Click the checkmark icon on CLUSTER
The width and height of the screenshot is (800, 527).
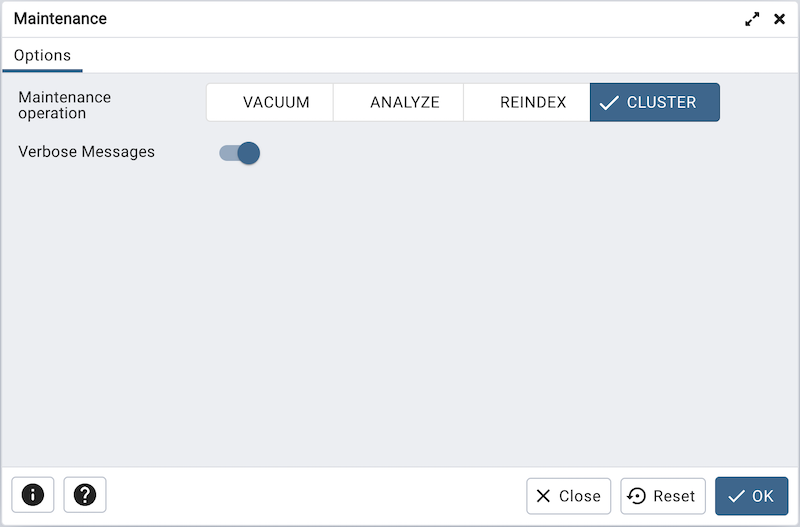tap(609, 103)
